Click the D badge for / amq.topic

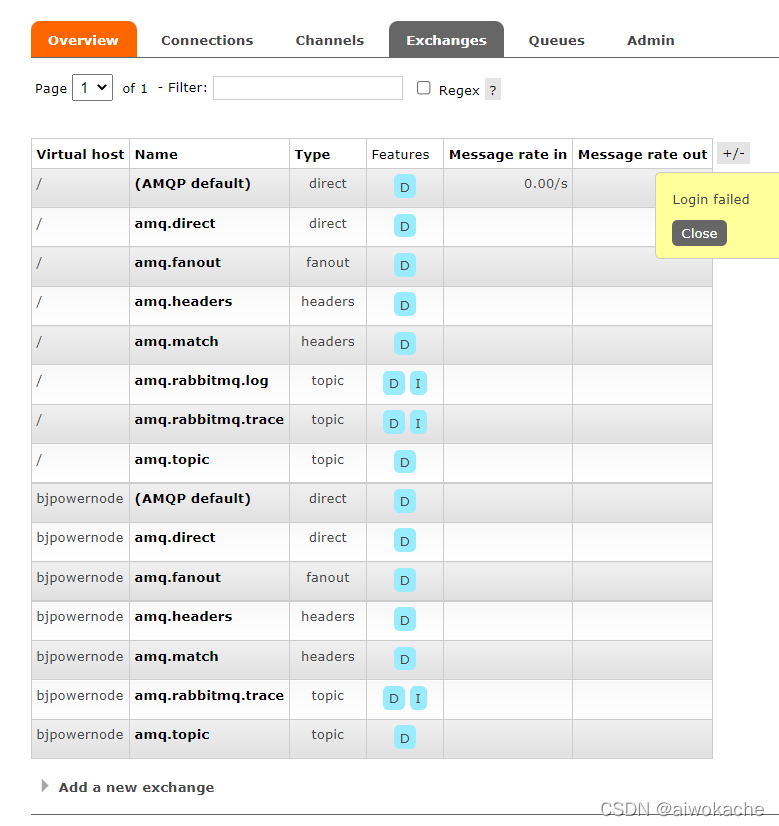(x=405, y=462)
